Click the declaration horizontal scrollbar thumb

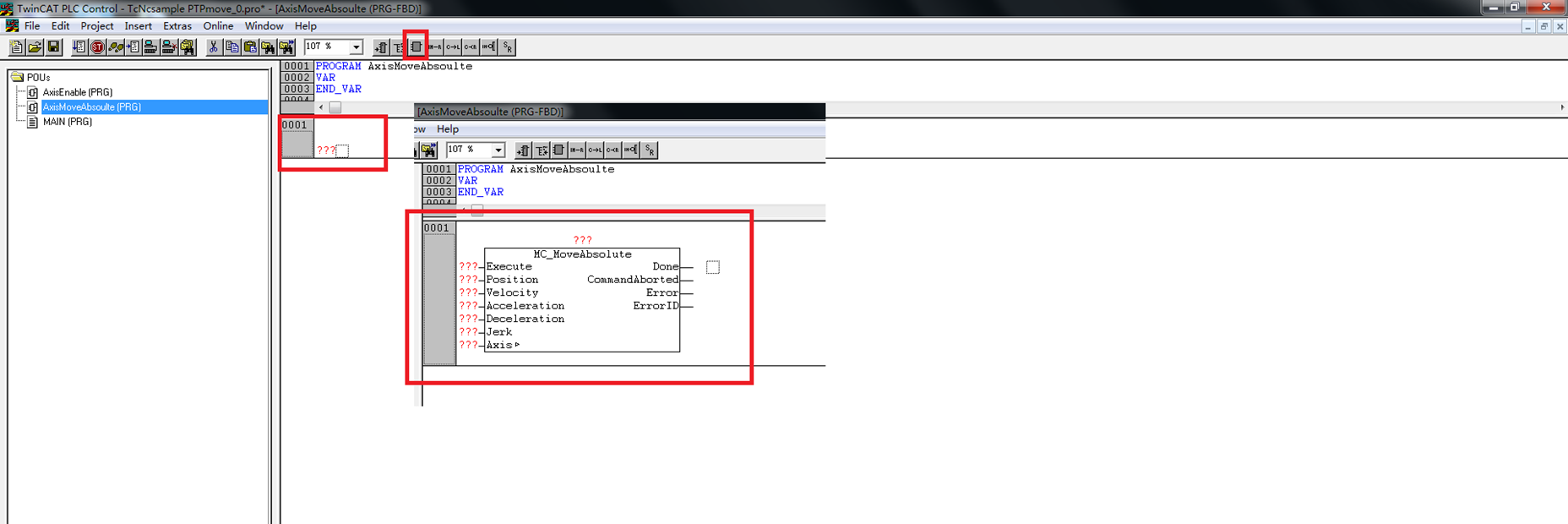[335, 107]
